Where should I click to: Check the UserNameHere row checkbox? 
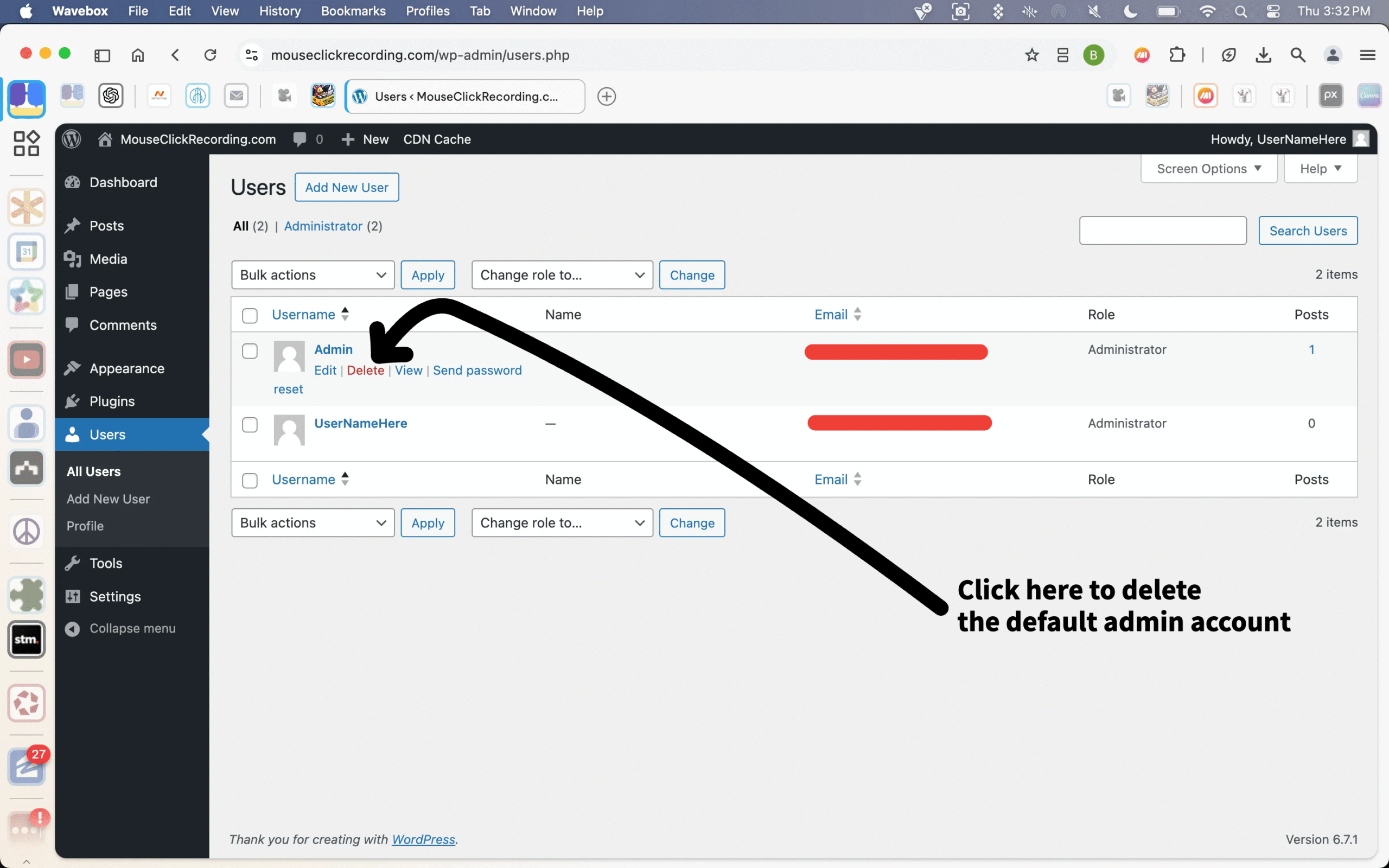[x=250, y=425]
